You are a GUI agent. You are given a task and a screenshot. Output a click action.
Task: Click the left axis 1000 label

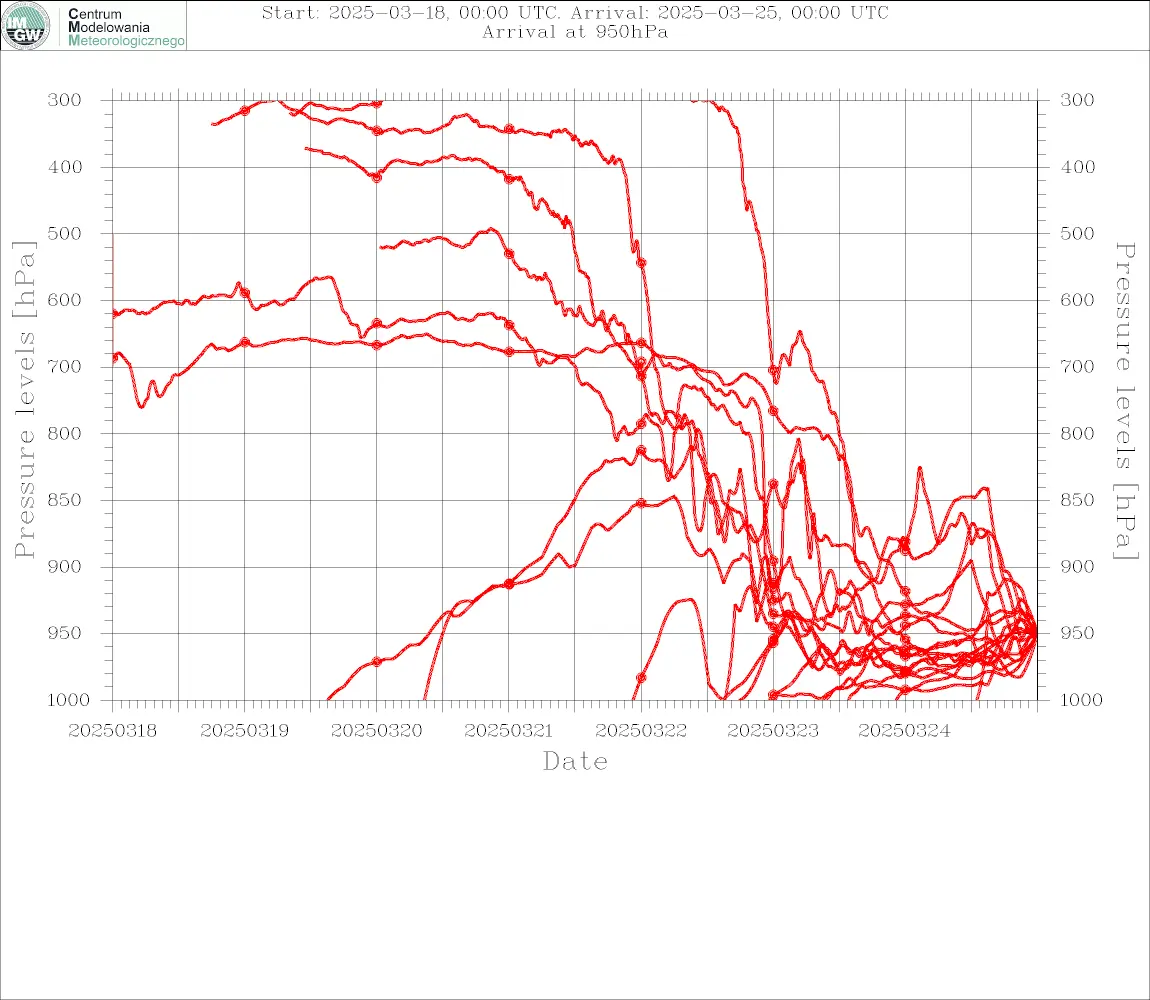coord(69,699)
